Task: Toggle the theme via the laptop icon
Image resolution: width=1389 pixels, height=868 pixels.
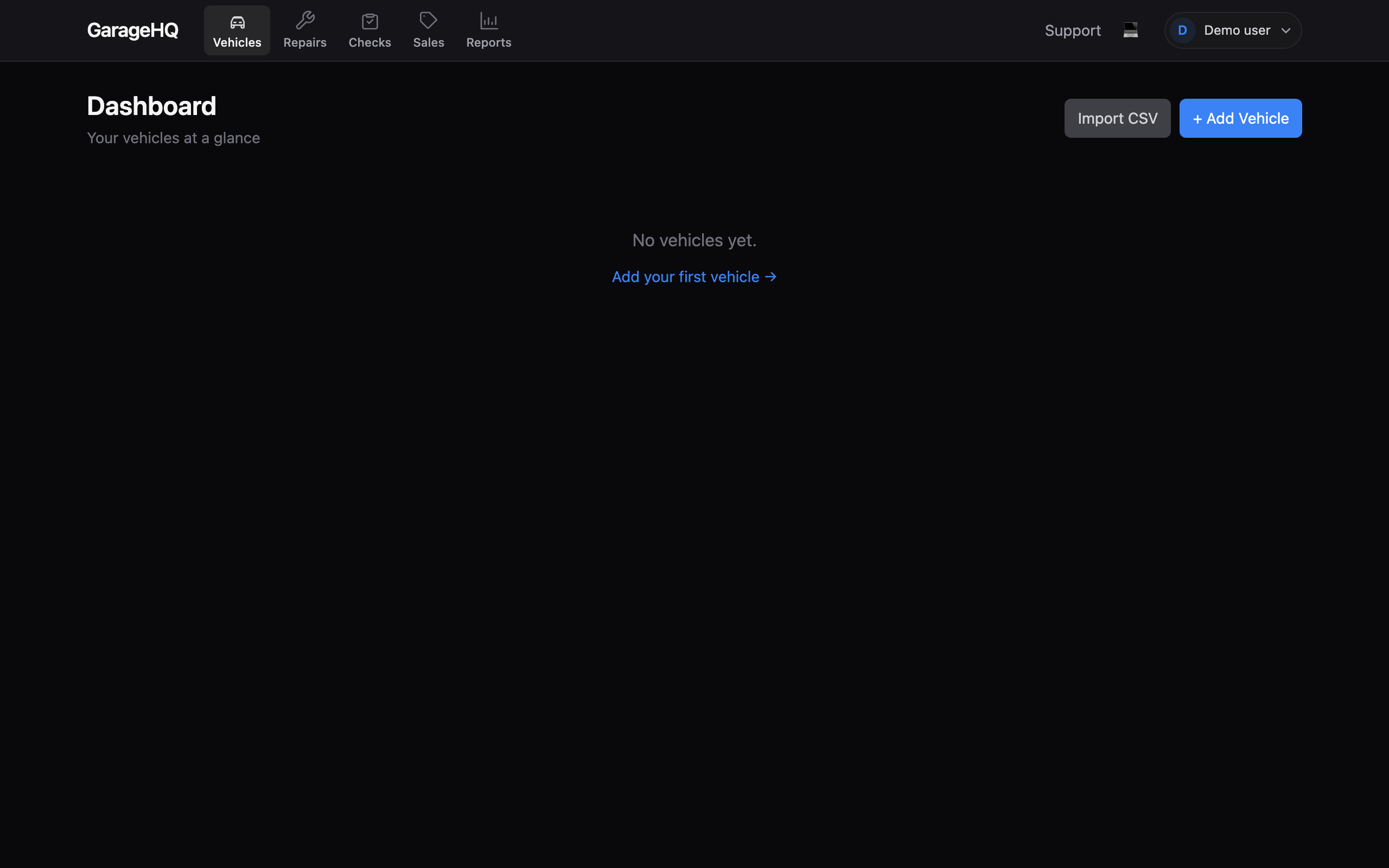Action: [1130, 30]
